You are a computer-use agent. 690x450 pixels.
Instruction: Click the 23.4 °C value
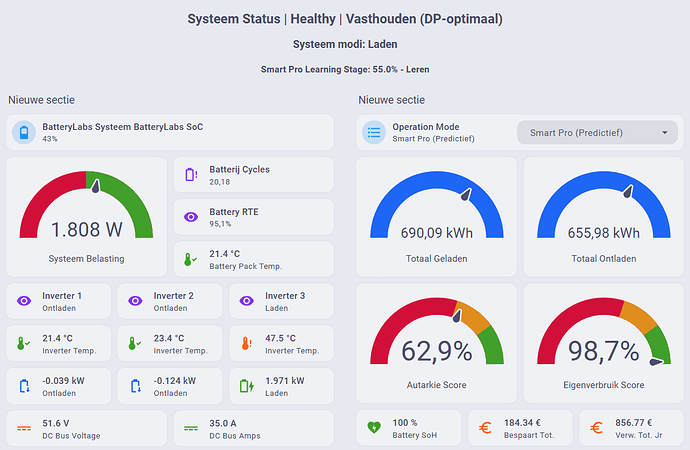pyautogui.click(x=169, y=338)
